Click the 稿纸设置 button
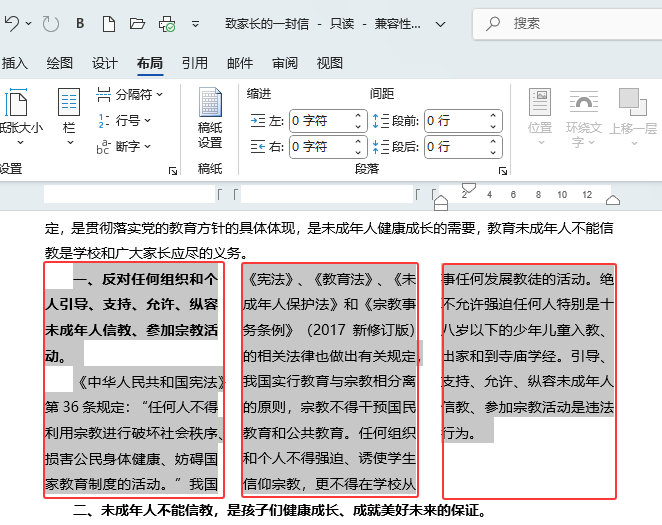Viewport: 662px width, 525px height. click(210, 117)
